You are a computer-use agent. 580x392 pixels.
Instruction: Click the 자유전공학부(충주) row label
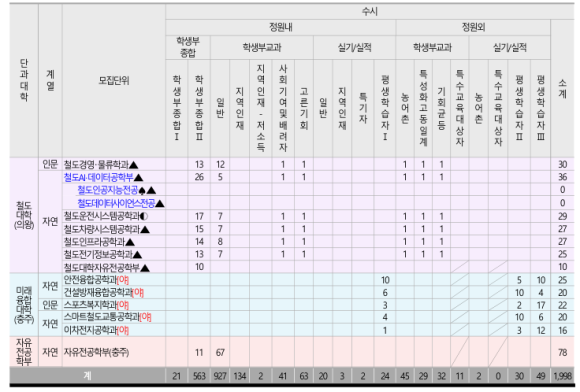point(96,352)
